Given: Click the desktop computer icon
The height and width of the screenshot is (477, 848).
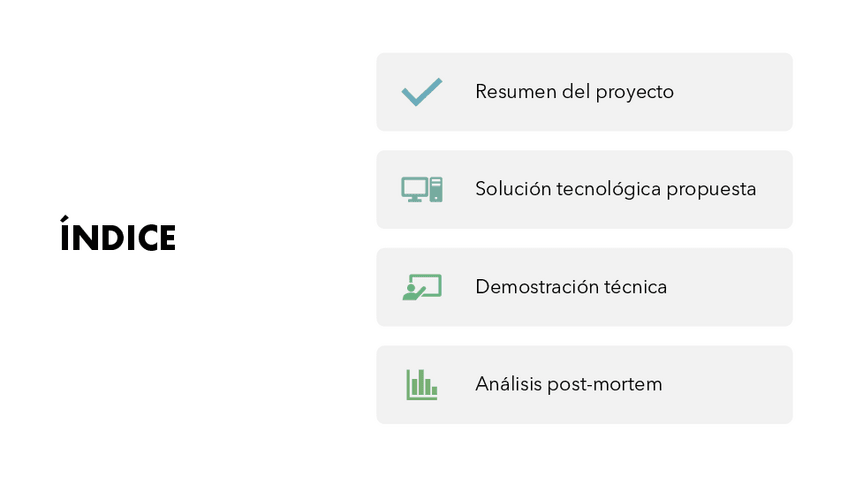Looking at the screenshot, I should pos(421,189).
